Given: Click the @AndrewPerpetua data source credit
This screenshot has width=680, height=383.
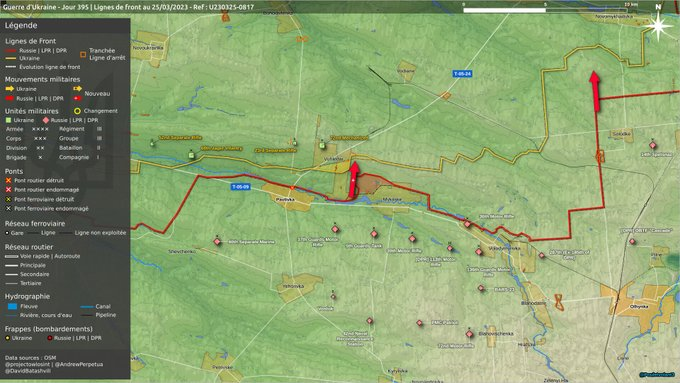Looking at the screenshot, I should tap(78, 364).
